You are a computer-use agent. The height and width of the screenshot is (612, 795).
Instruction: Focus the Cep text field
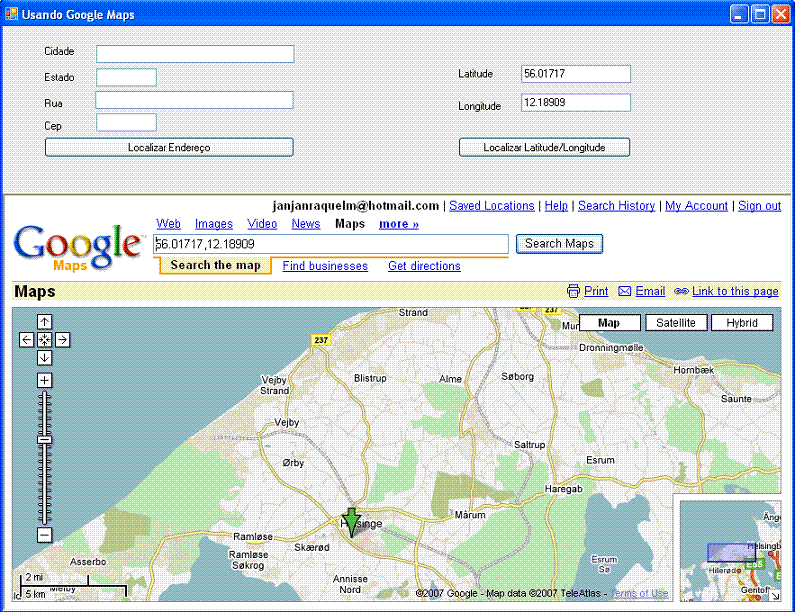click(126, 122)
